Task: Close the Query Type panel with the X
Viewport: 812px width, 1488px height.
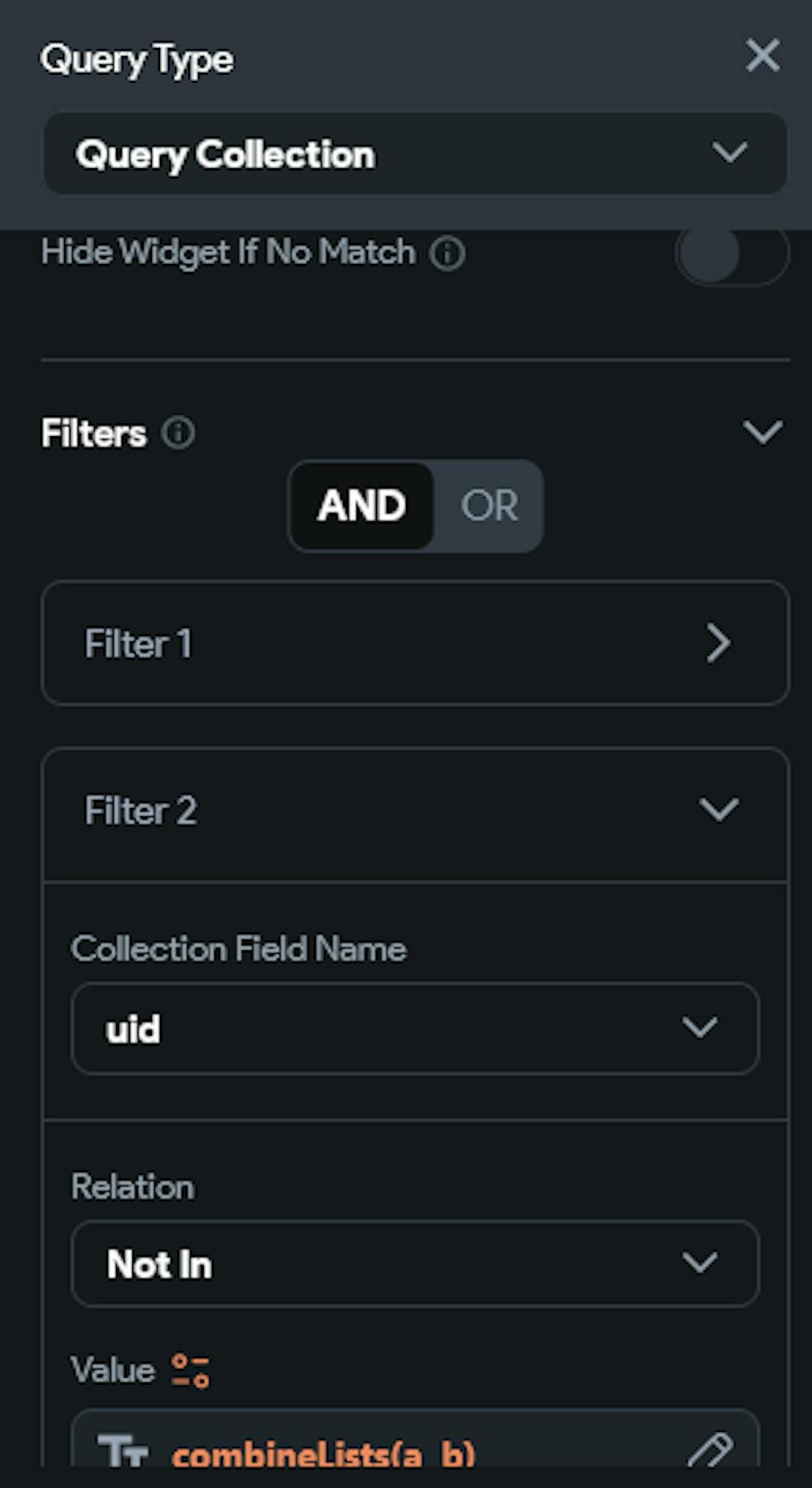Action: [762, 56]
